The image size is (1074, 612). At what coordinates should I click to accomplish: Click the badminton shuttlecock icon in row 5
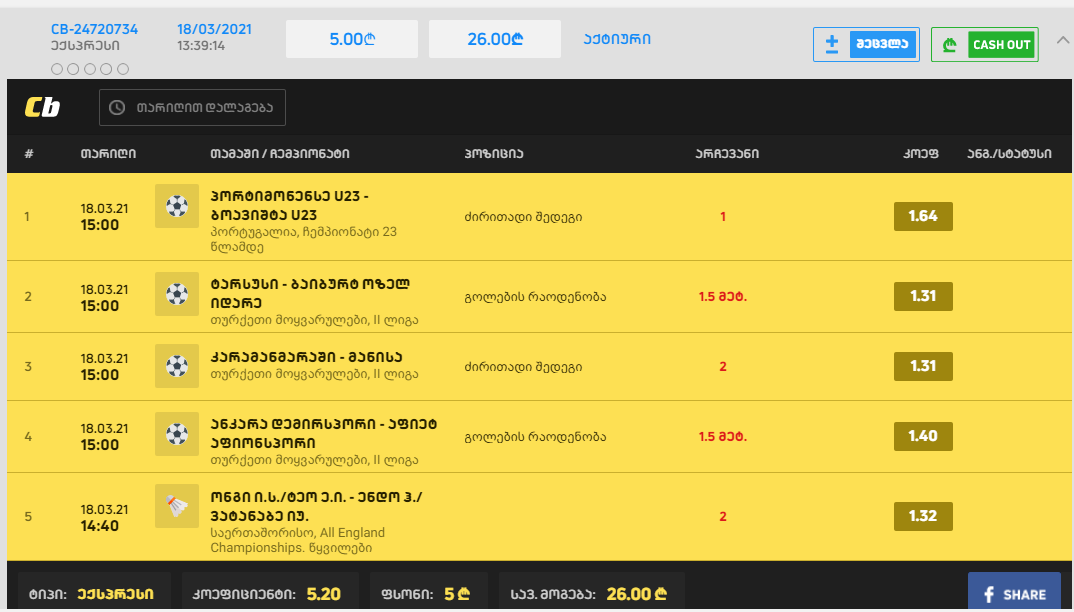[177, 507]
